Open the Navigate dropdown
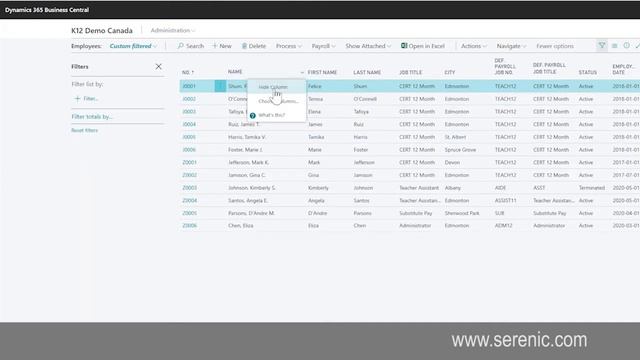640x360 pixels. coord(511,46)
